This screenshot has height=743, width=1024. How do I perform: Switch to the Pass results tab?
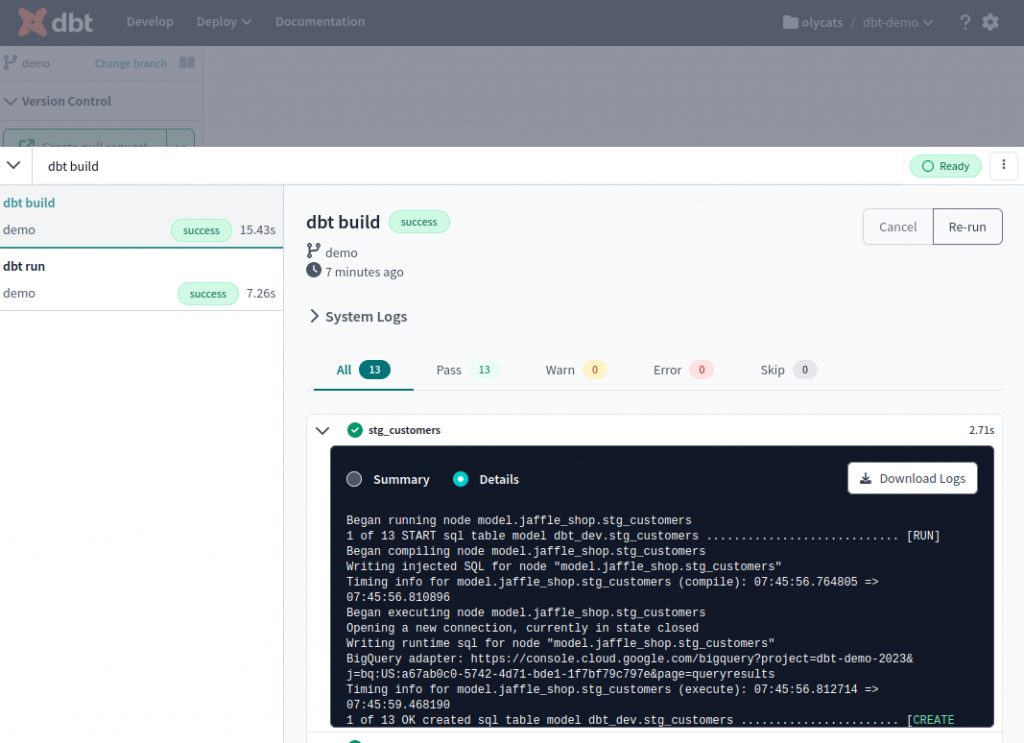coord(467,370)
